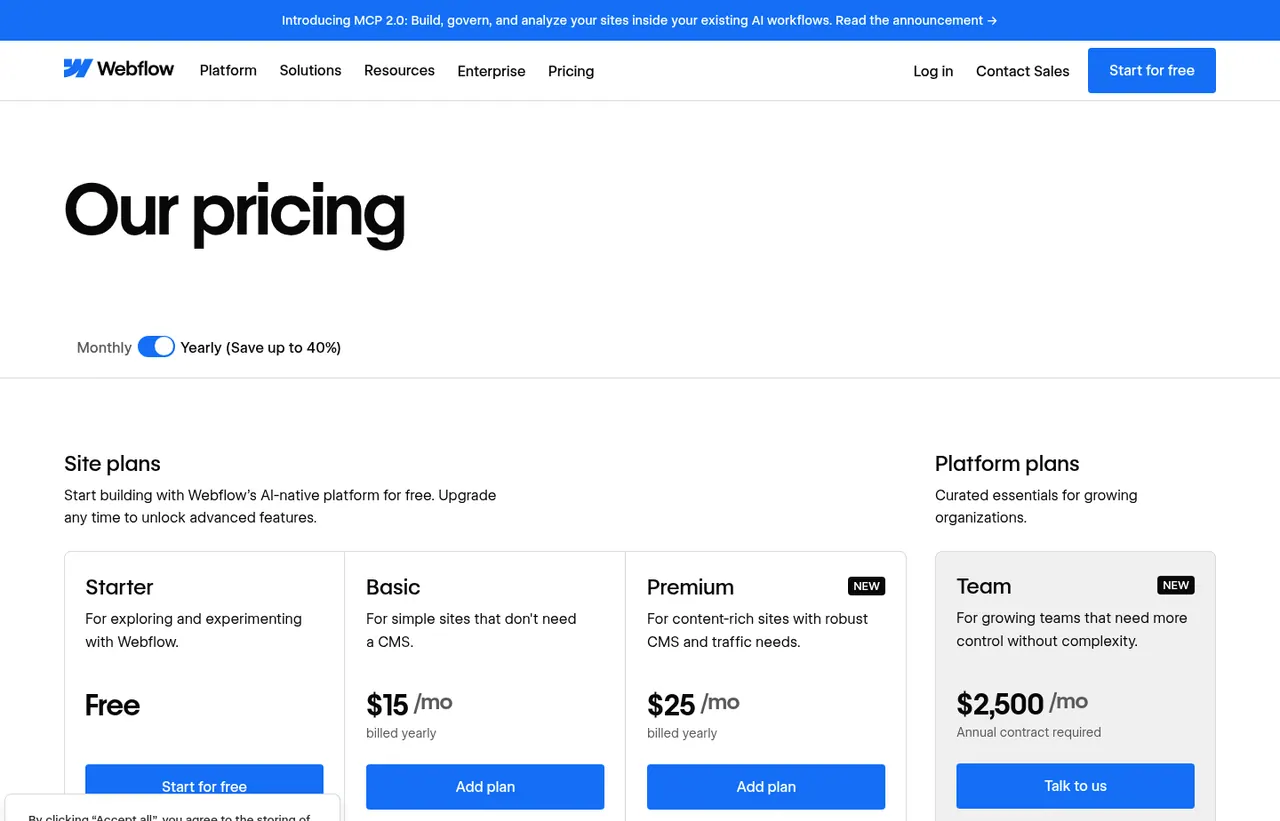Click the Premium plan title
The height and width of the screenshot is (821, 1280).
tap(690, 587)
